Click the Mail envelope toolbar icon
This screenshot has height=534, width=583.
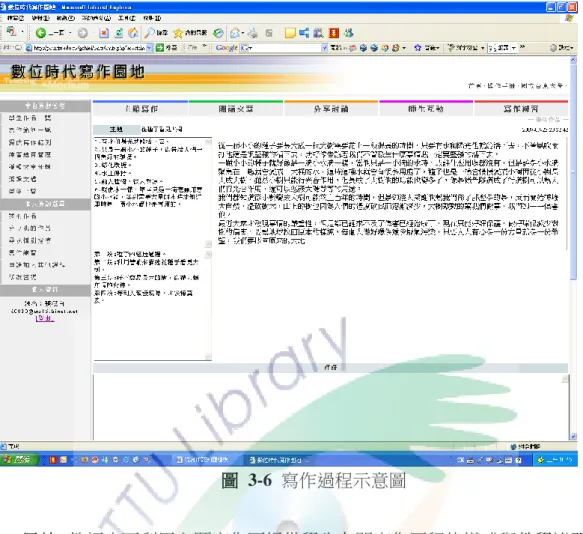(x=235, y=33)
